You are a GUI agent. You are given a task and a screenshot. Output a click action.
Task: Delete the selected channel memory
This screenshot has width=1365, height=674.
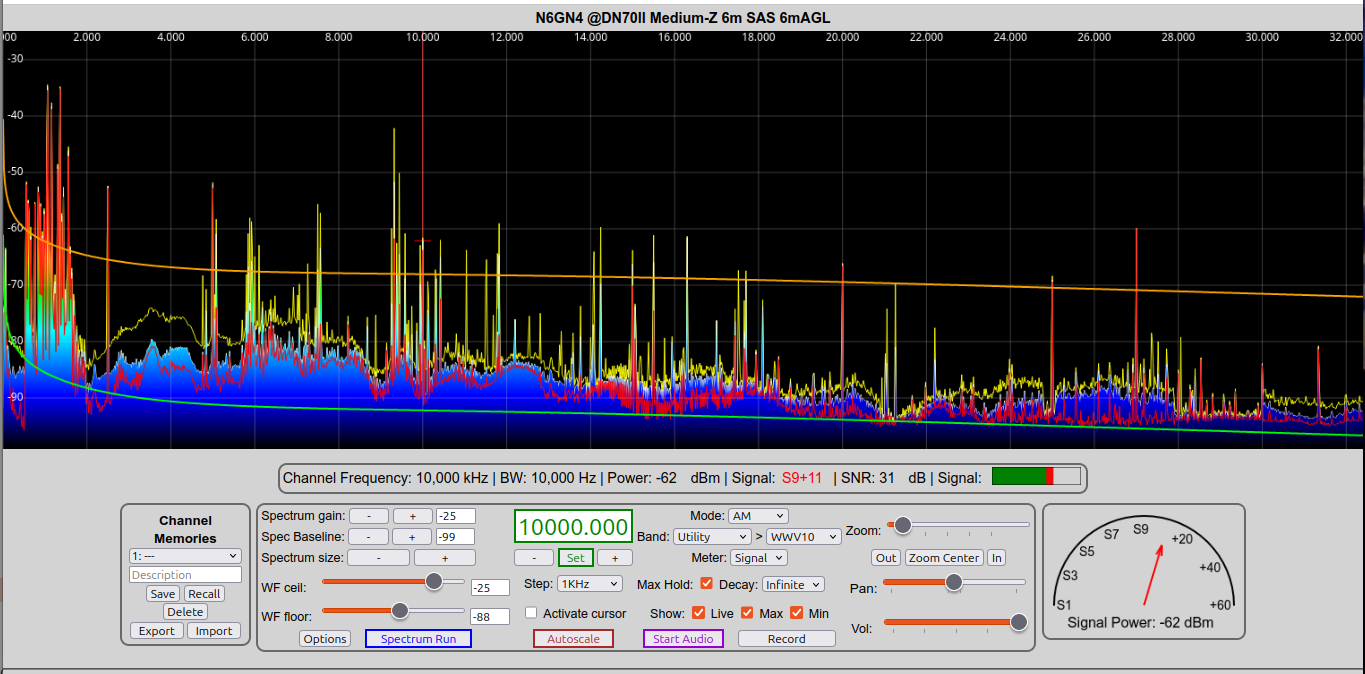185,612
